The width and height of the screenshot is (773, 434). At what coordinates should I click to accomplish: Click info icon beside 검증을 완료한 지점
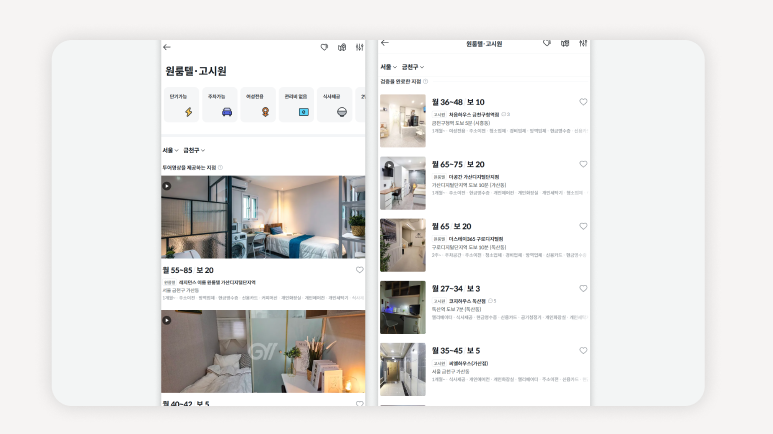coord(425,81)
